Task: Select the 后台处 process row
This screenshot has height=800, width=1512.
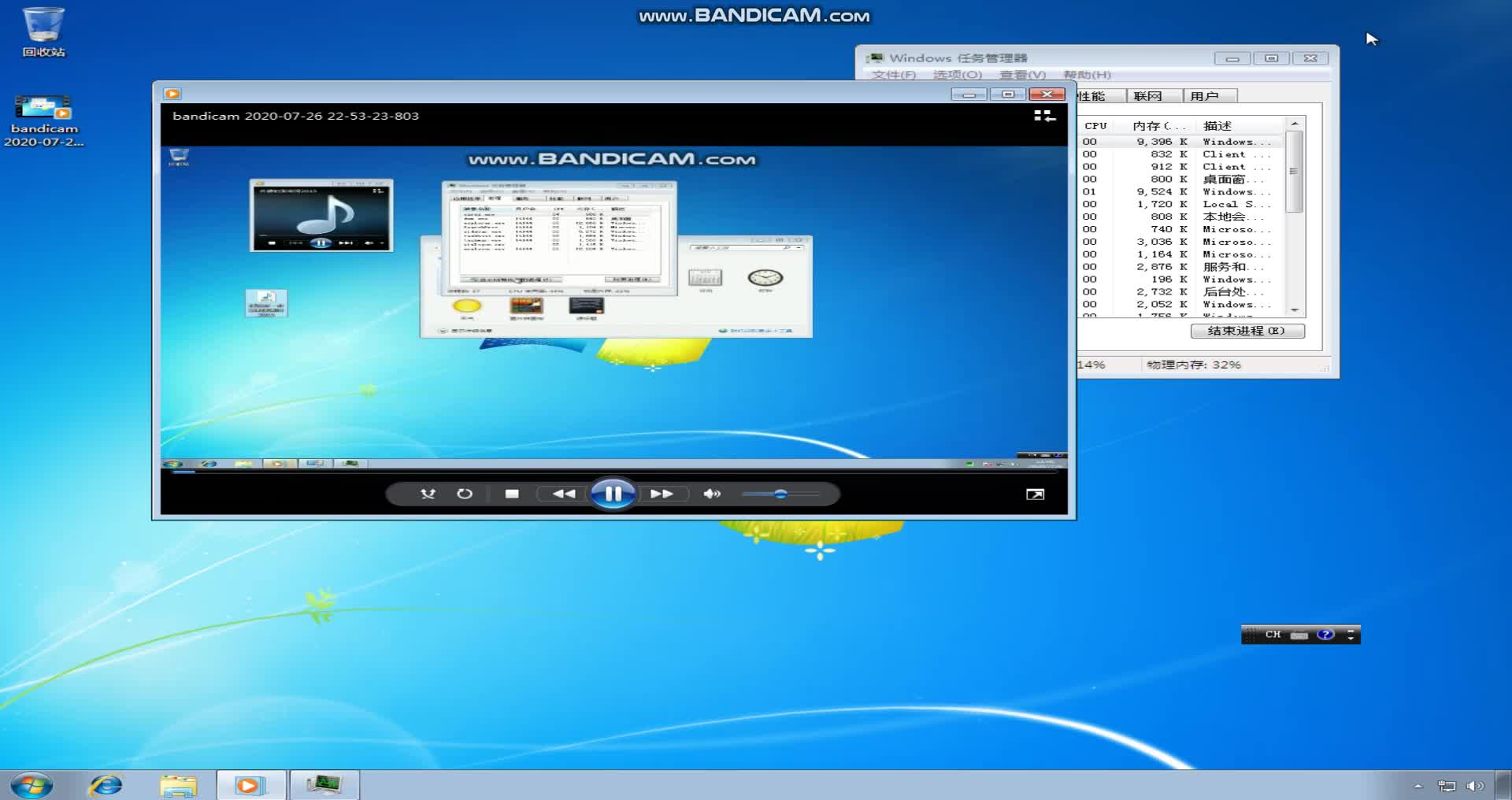Action: [1181, 292]
